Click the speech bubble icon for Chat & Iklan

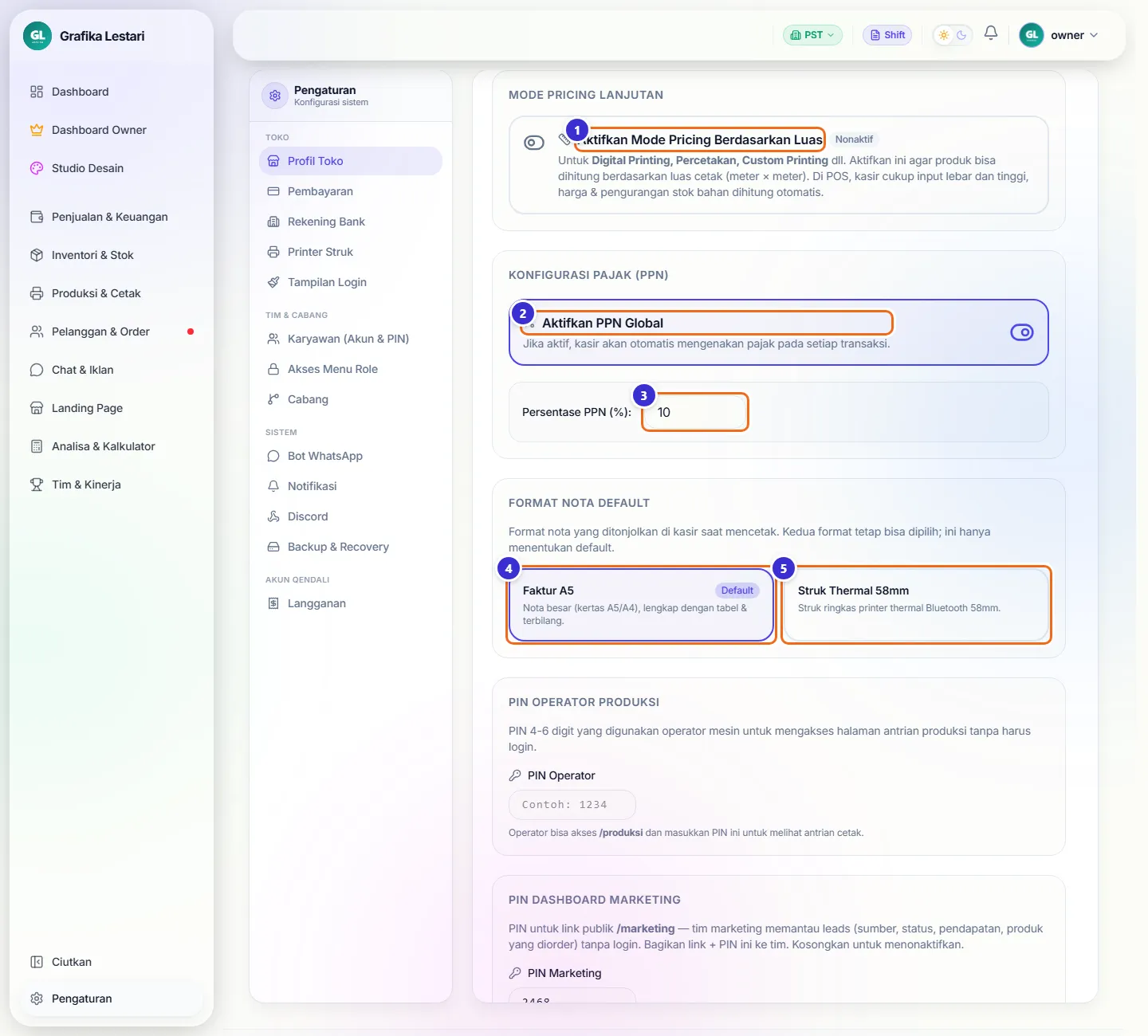(x=37, y=370)
